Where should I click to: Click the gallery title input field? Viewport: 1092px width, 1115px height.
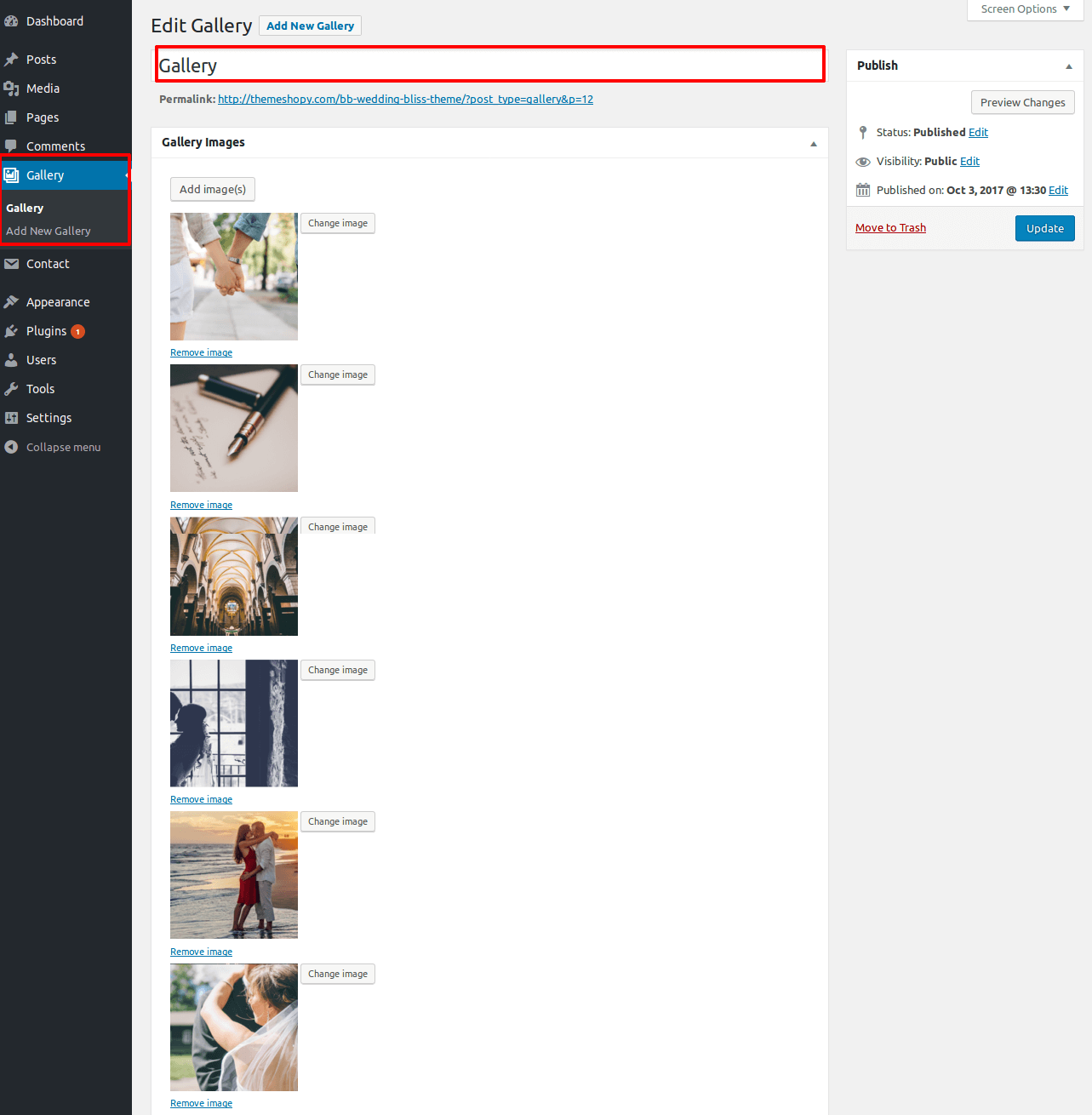pyautogui.click(x=489, y=66)
